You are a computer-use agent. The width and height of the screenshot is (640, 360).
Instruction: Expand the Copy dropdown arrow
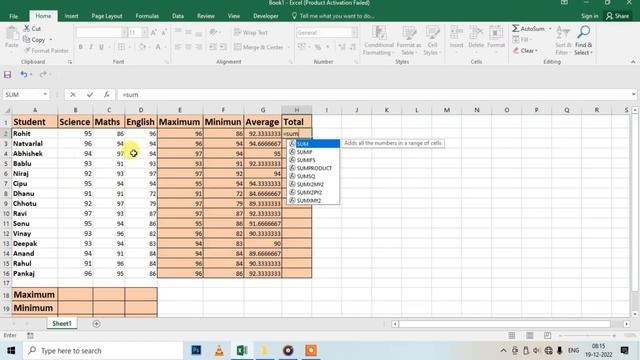(x=51, y=40)
